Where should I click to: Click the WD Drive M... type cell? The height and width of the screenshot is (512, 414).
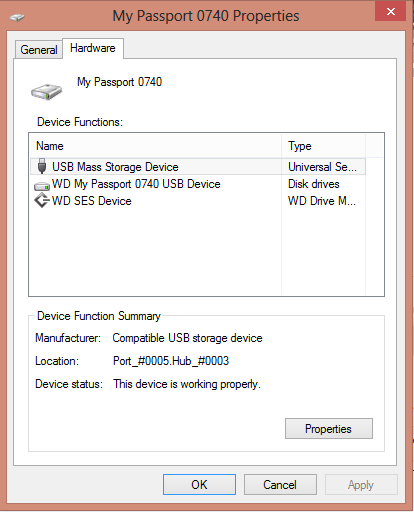click(322, 201)
